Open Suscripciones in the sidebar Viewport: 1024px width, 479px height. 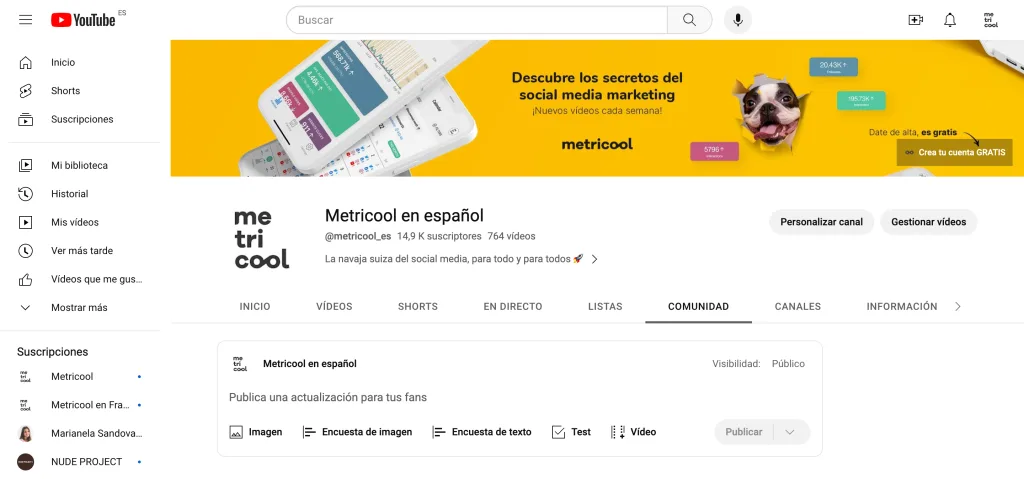click(84, 120)
